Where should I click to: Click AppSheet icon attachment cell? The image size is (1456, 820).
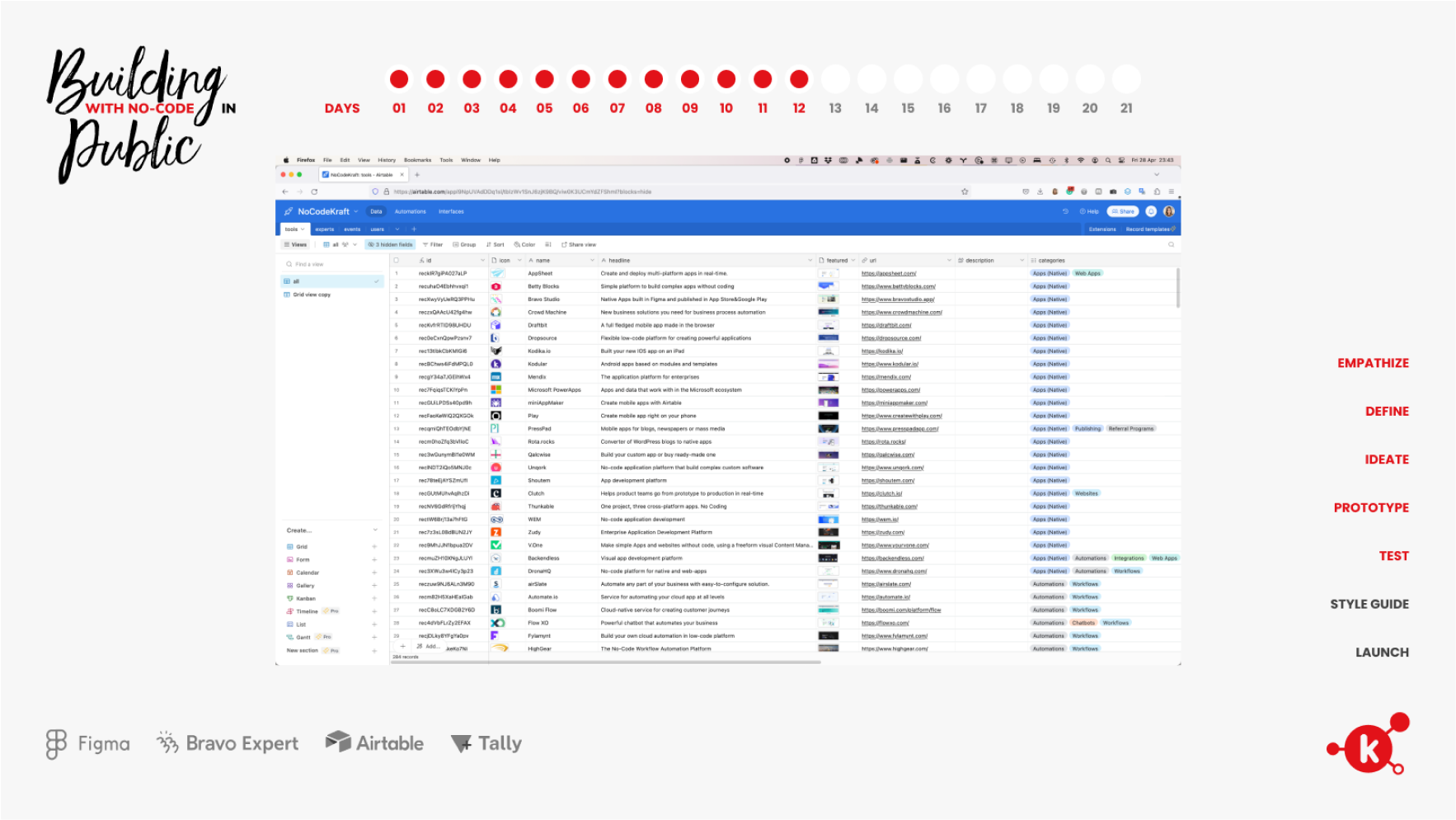497,273
